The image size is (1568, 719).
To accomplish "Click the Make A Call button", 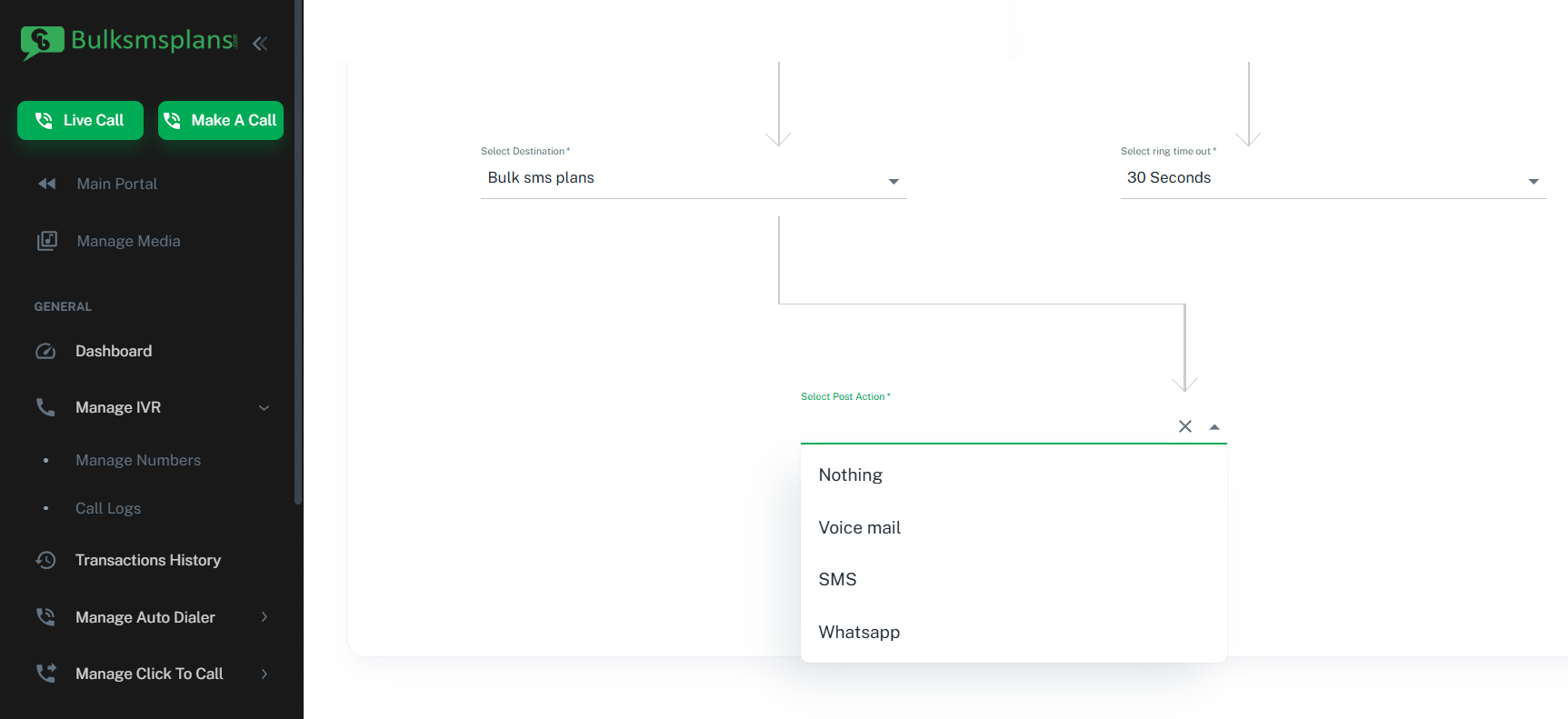I will pos(221,120).
